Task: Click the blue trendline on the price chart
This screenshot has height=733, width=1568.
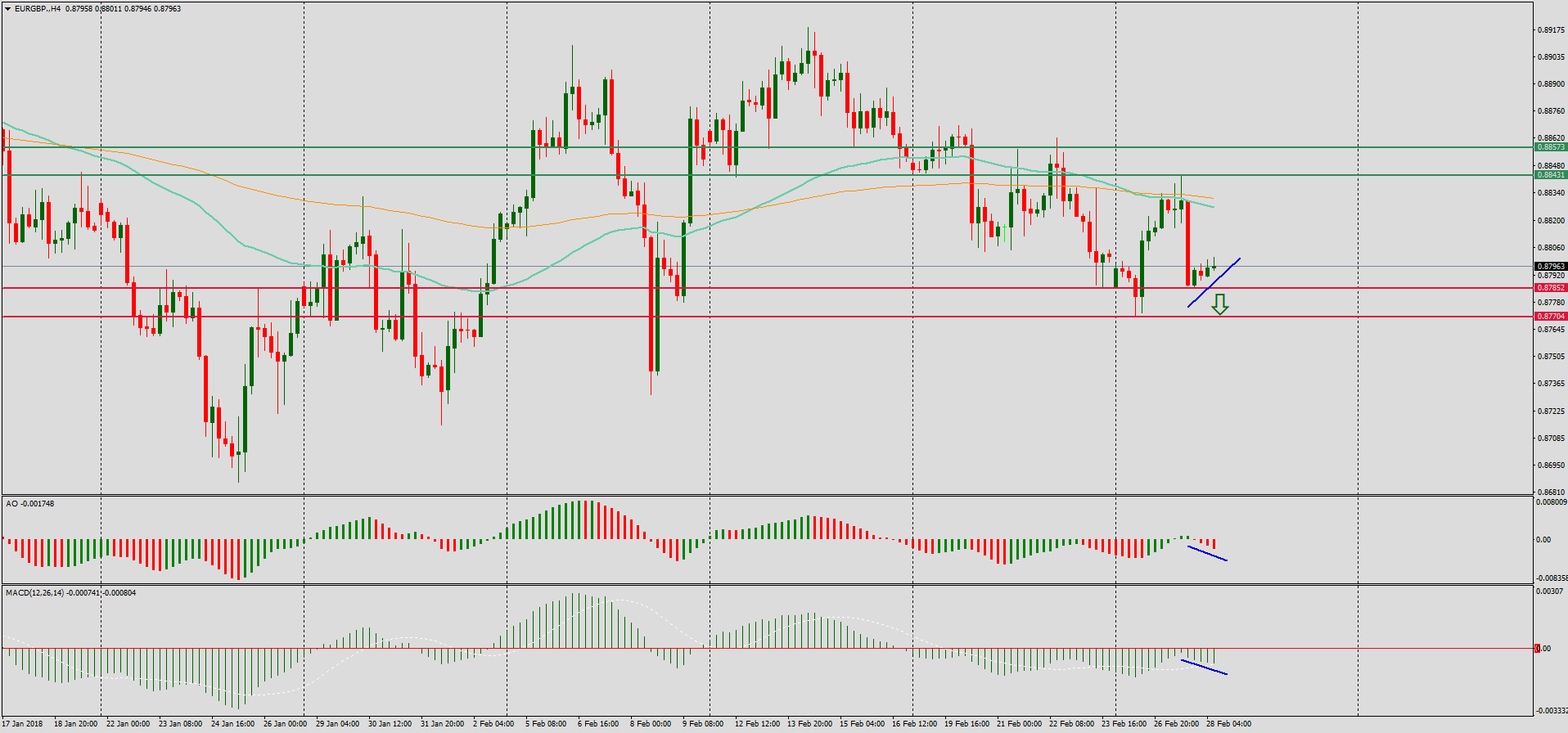Action: 1214,283
